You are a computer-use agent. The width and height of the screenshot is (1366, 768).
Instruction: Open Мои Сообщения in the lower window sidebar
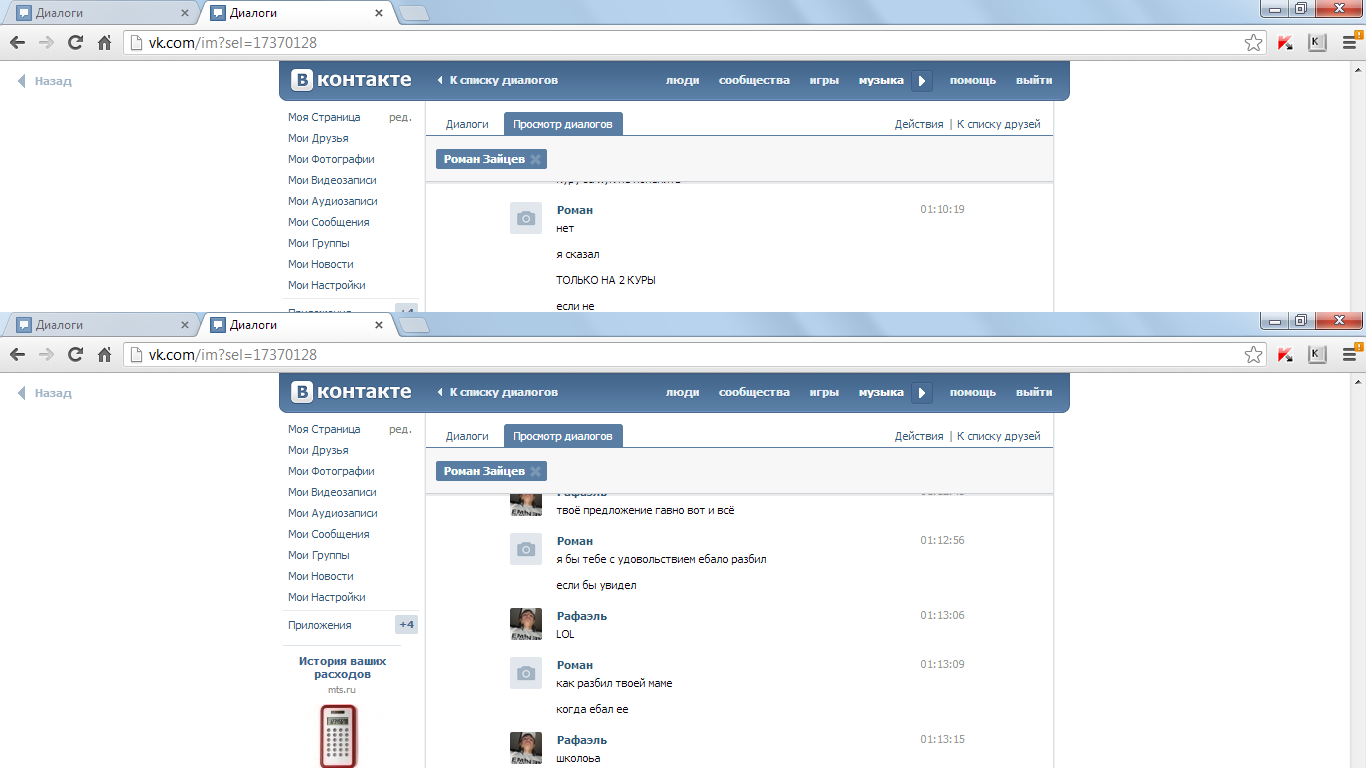pos(329,534)
